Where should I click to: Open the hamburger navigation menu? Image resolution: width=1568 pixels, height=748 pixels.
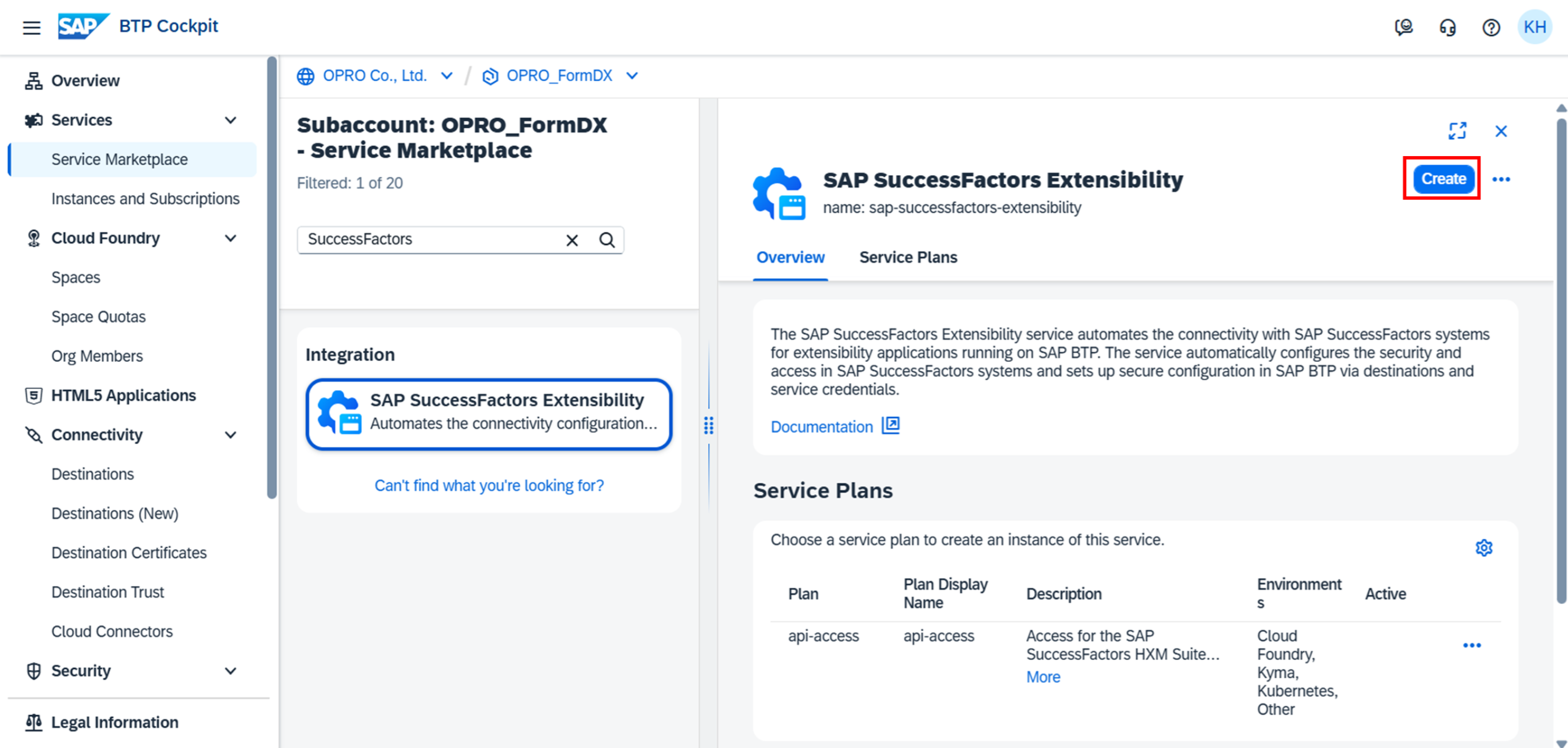tap(32, 27)
